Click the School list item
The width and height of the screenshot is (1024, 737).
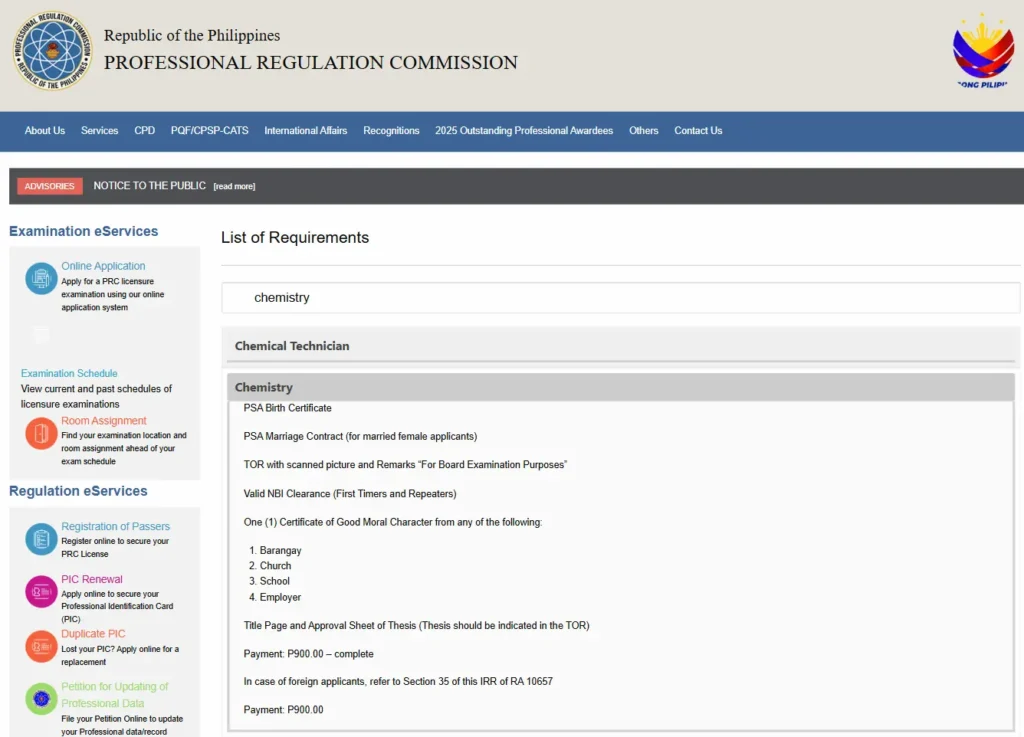274,581
